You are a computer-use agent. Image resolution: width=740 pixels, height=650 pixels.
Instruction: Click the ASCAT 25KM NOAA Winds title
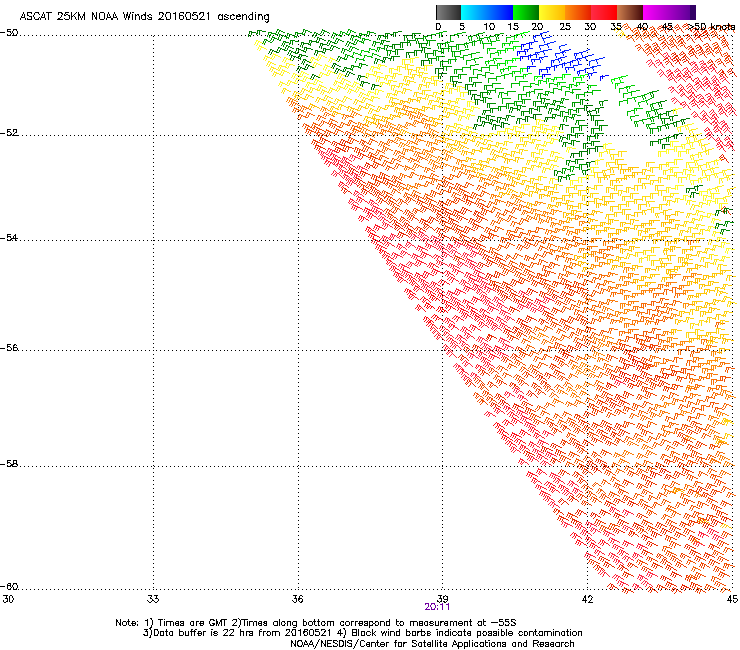click(144, 17)
